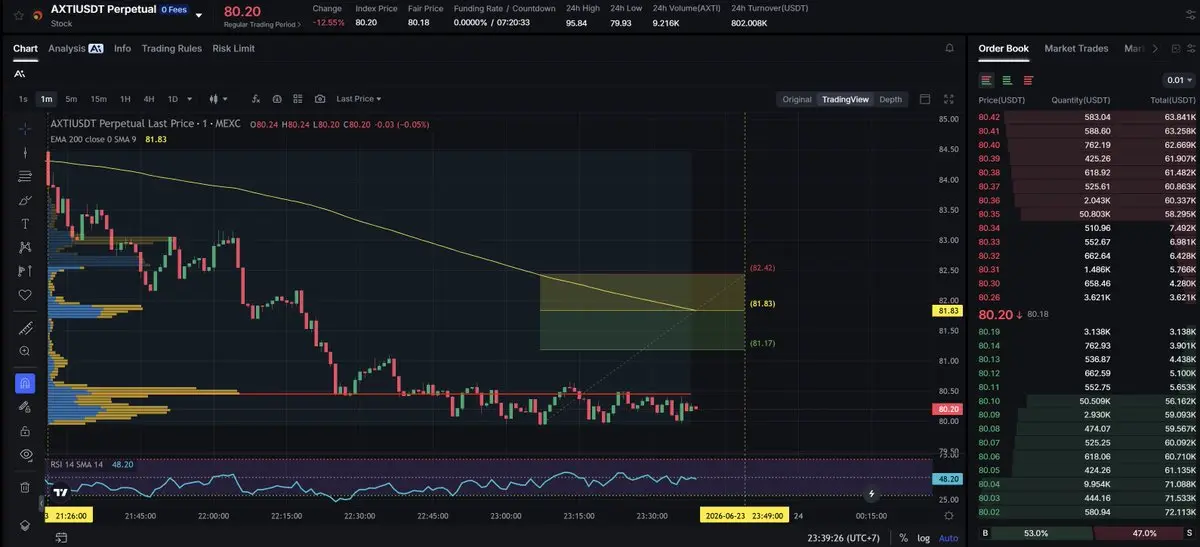Select the chart patterns tool
1200x547 pixels.
click(25, 247)
